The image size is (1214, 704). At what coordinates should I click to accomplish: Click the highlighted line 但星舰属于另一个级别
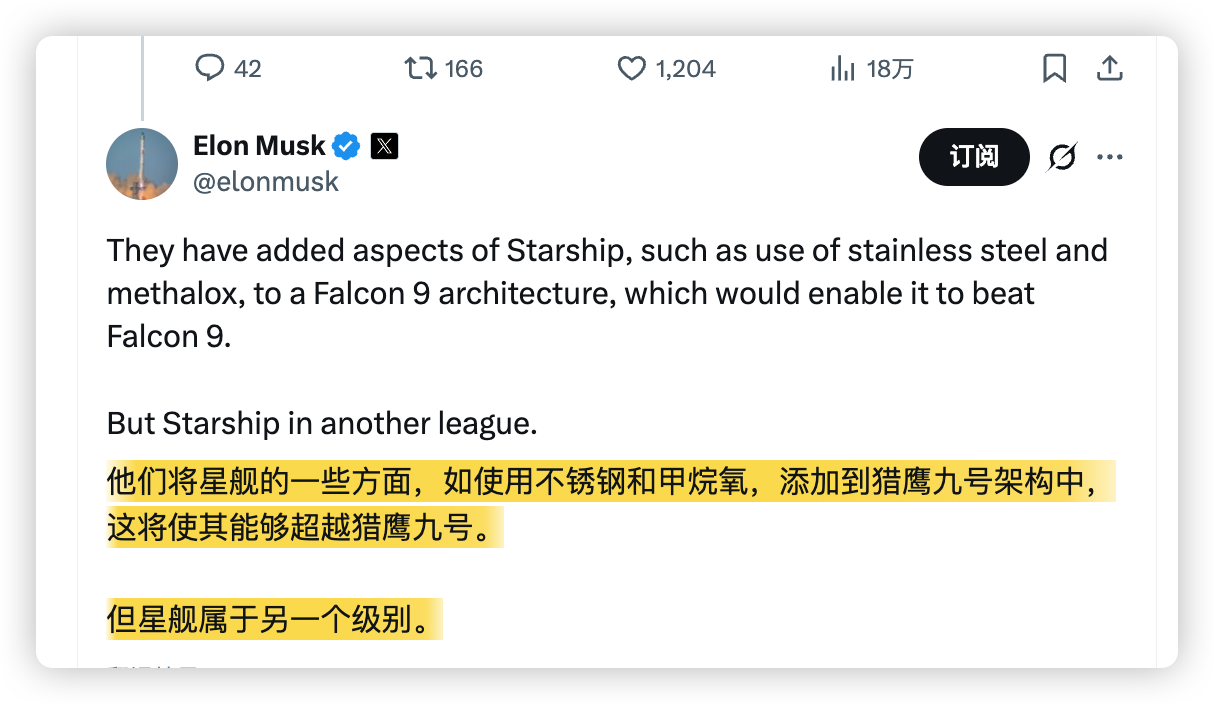273,619
